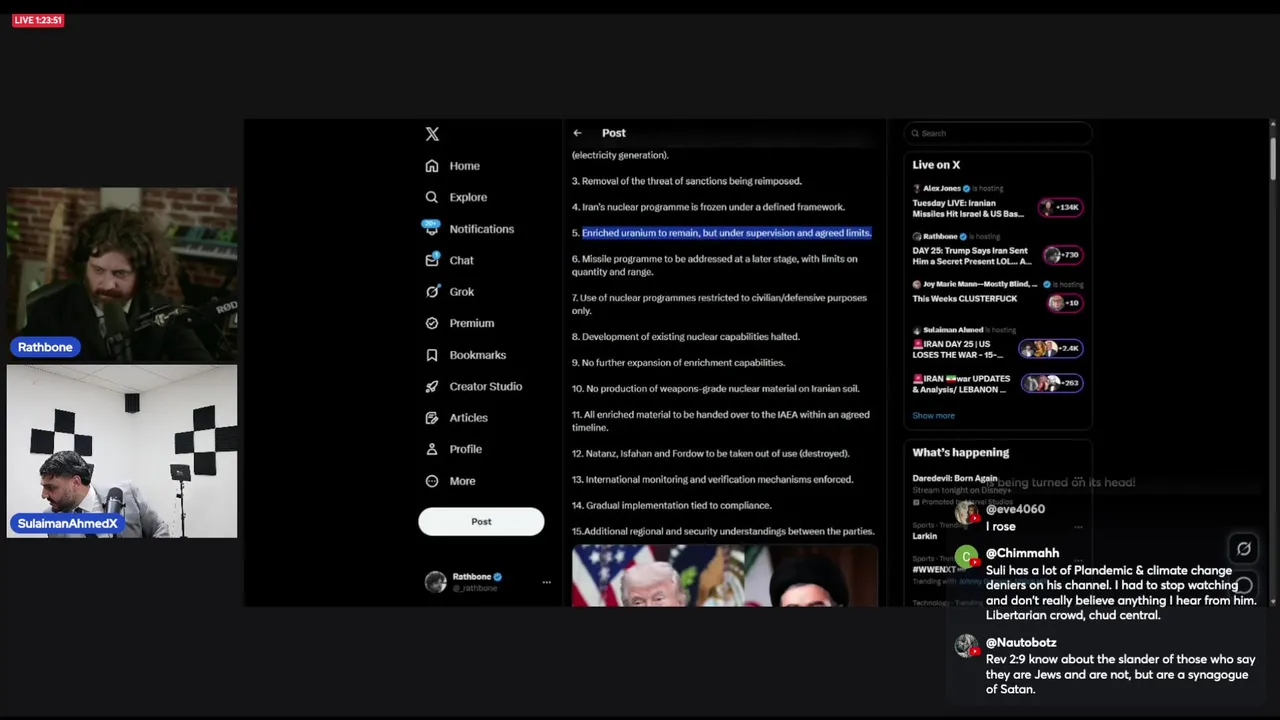This screenshot has height=720, width=1280.
Task: Click '(electricity generation).' text at top
Action: [620, 155]
